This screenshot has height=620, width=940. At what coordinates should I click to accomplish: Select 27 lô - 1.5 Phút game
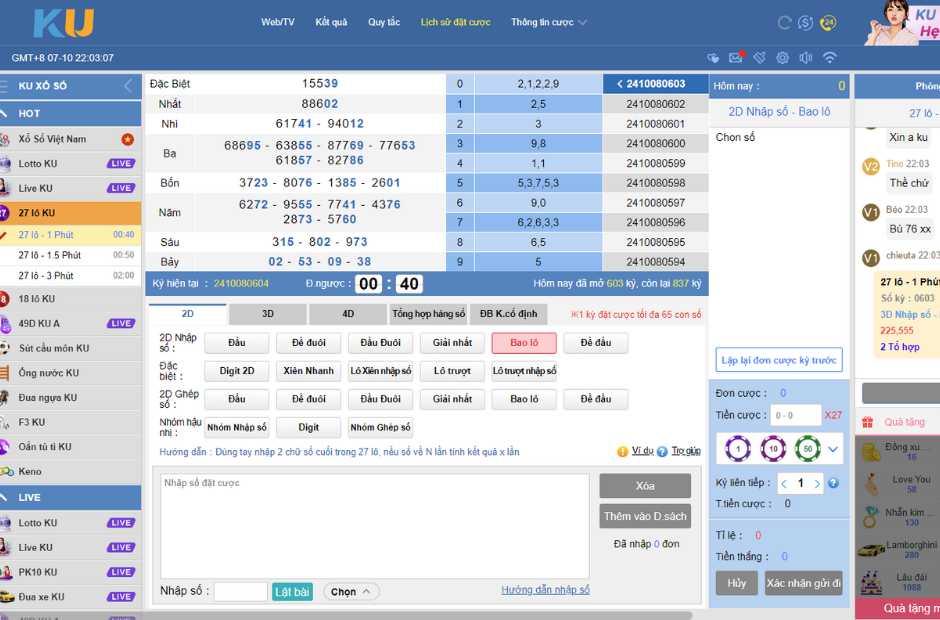71,255
